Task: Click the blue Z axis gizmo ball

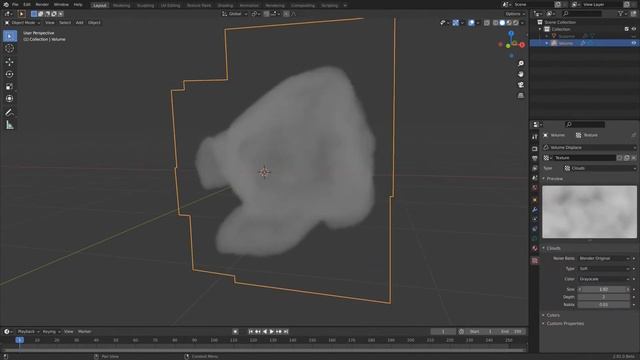Action: click(x=511, y=33)
